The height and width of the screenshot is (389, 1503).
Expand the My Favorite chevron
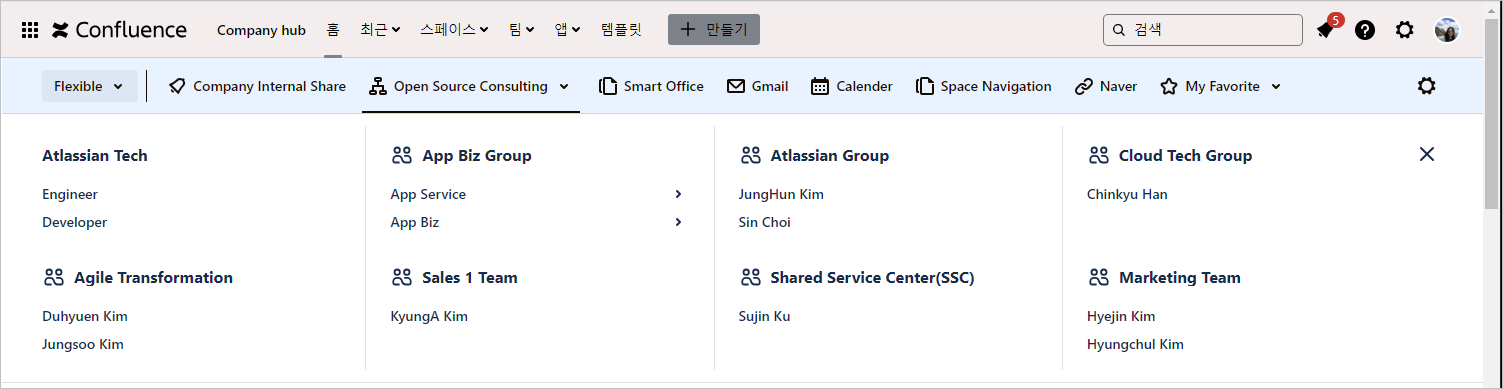coord(1276,87)
